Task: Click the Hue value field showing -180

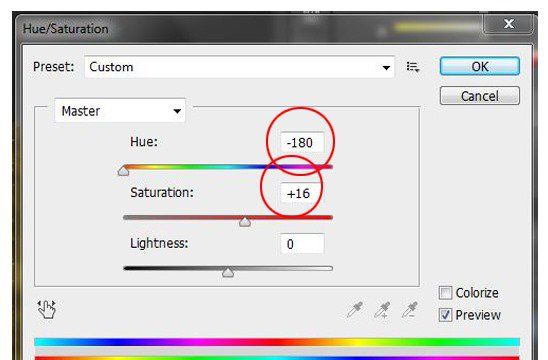Action: click(x=302, y=142)
